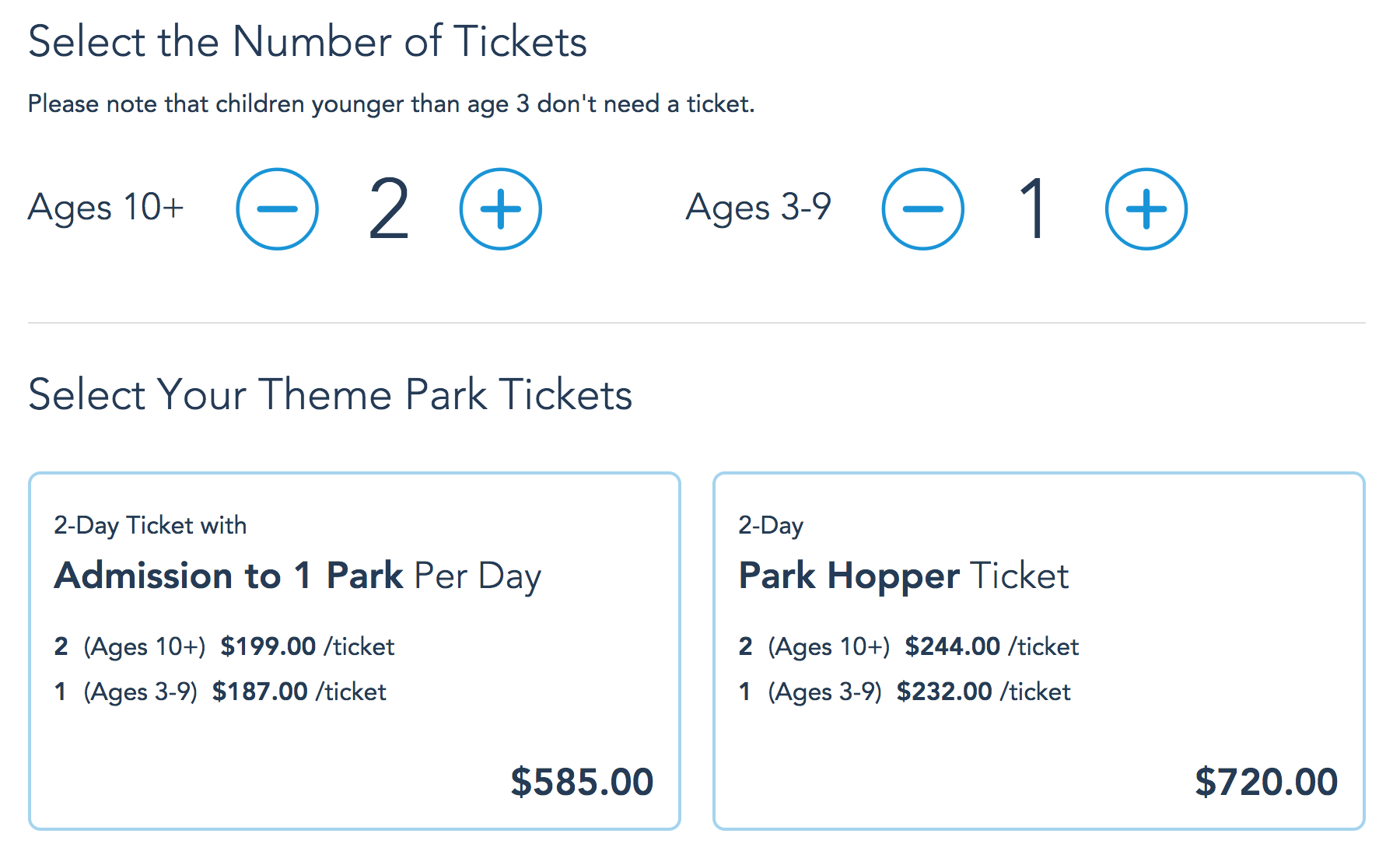Click the $232.00 Park Hopper child price
1400x865 pixels.
[x=944, y=692]
